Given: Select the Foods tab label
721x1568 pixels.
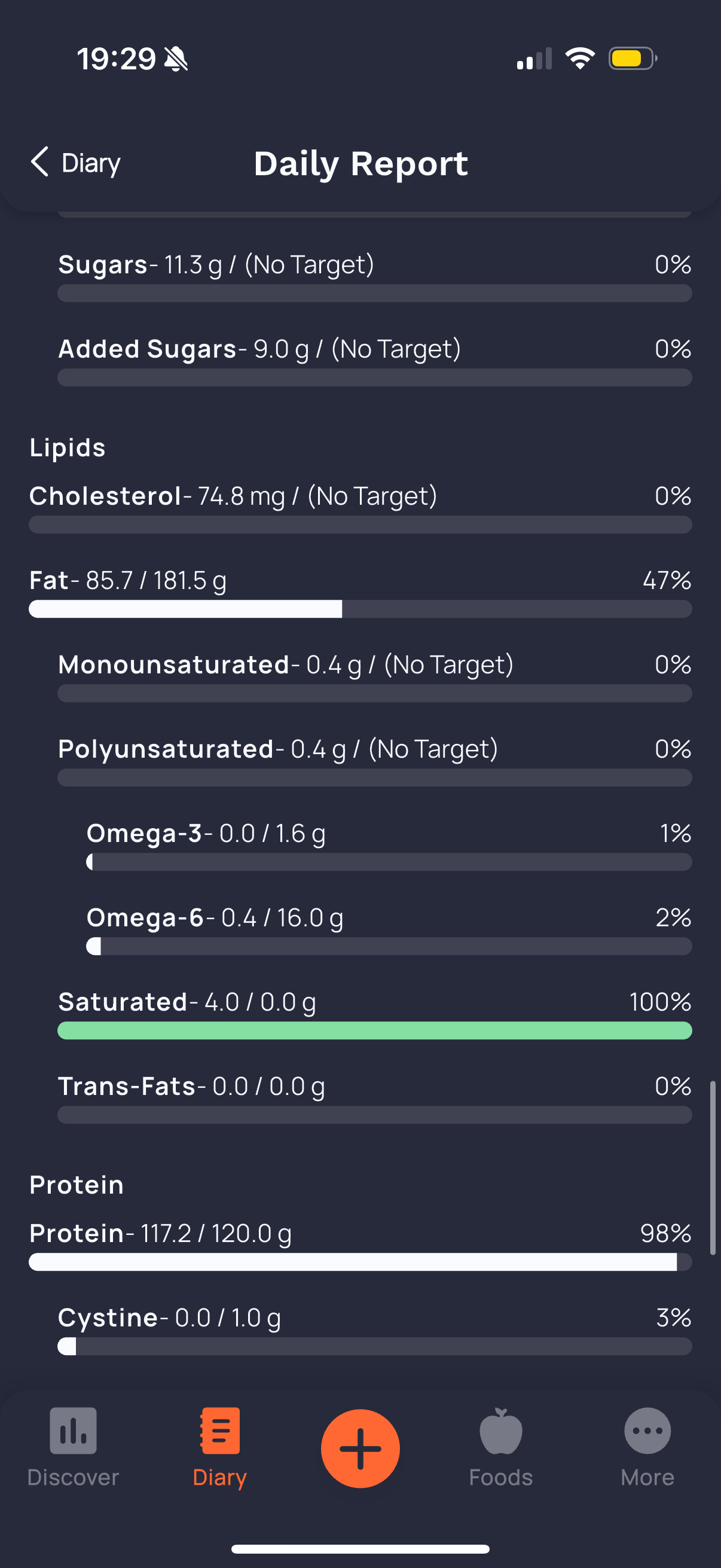Looking at the screenshot, I should tap(501, 1477).
